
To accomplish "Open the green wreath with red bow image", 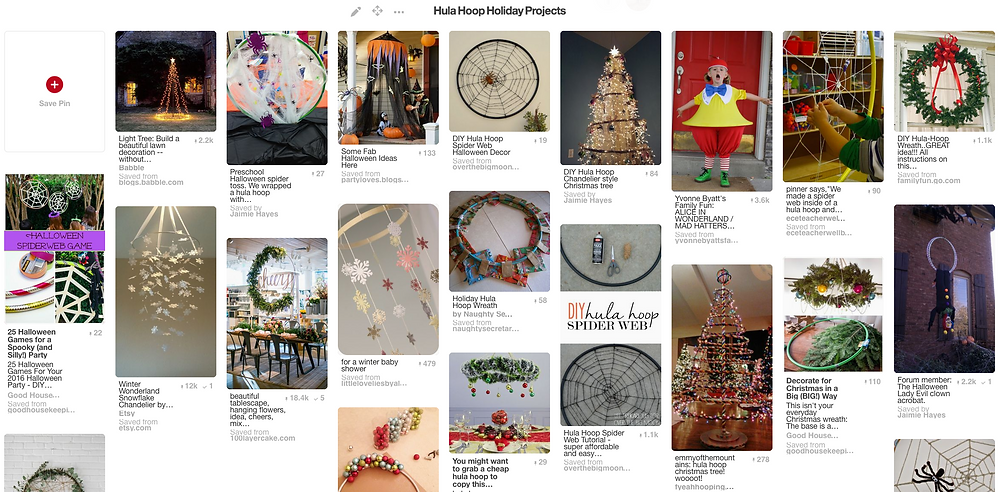I will click(944, 81).
